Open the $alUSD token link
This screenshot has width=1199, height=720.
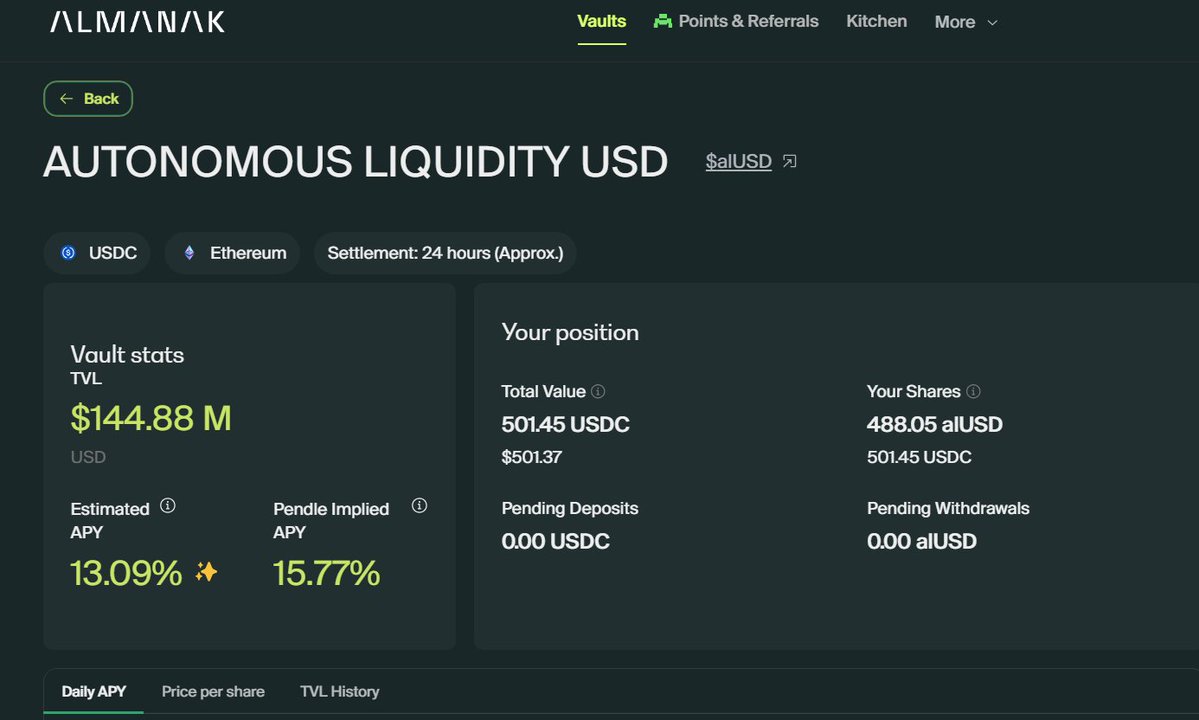click(738, 161)
